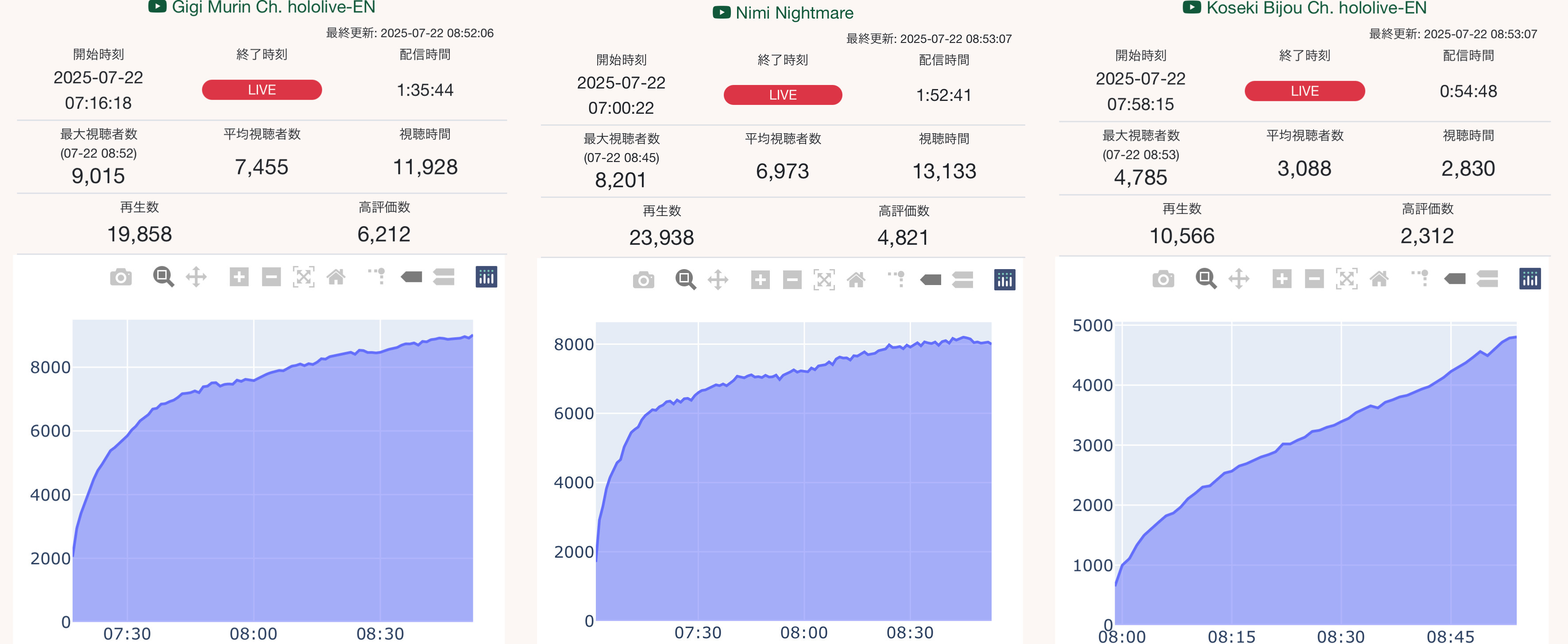Viewport: 1568px width, 644px height.
Task: Click peak viewers value 8,201
Action: coord(620,180)
